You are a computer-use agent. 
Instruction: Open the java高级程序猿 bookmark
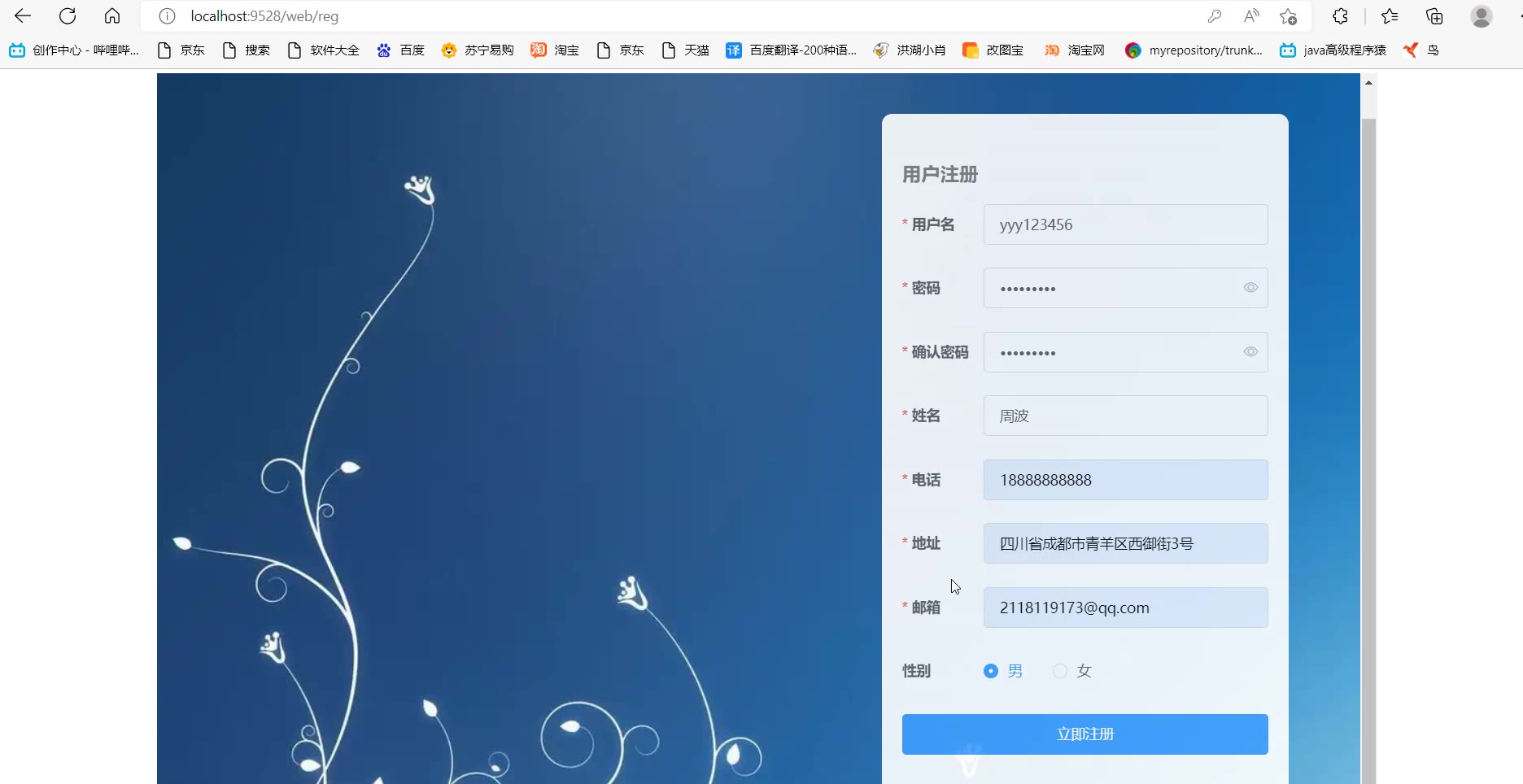click(x=1333, y=50)
